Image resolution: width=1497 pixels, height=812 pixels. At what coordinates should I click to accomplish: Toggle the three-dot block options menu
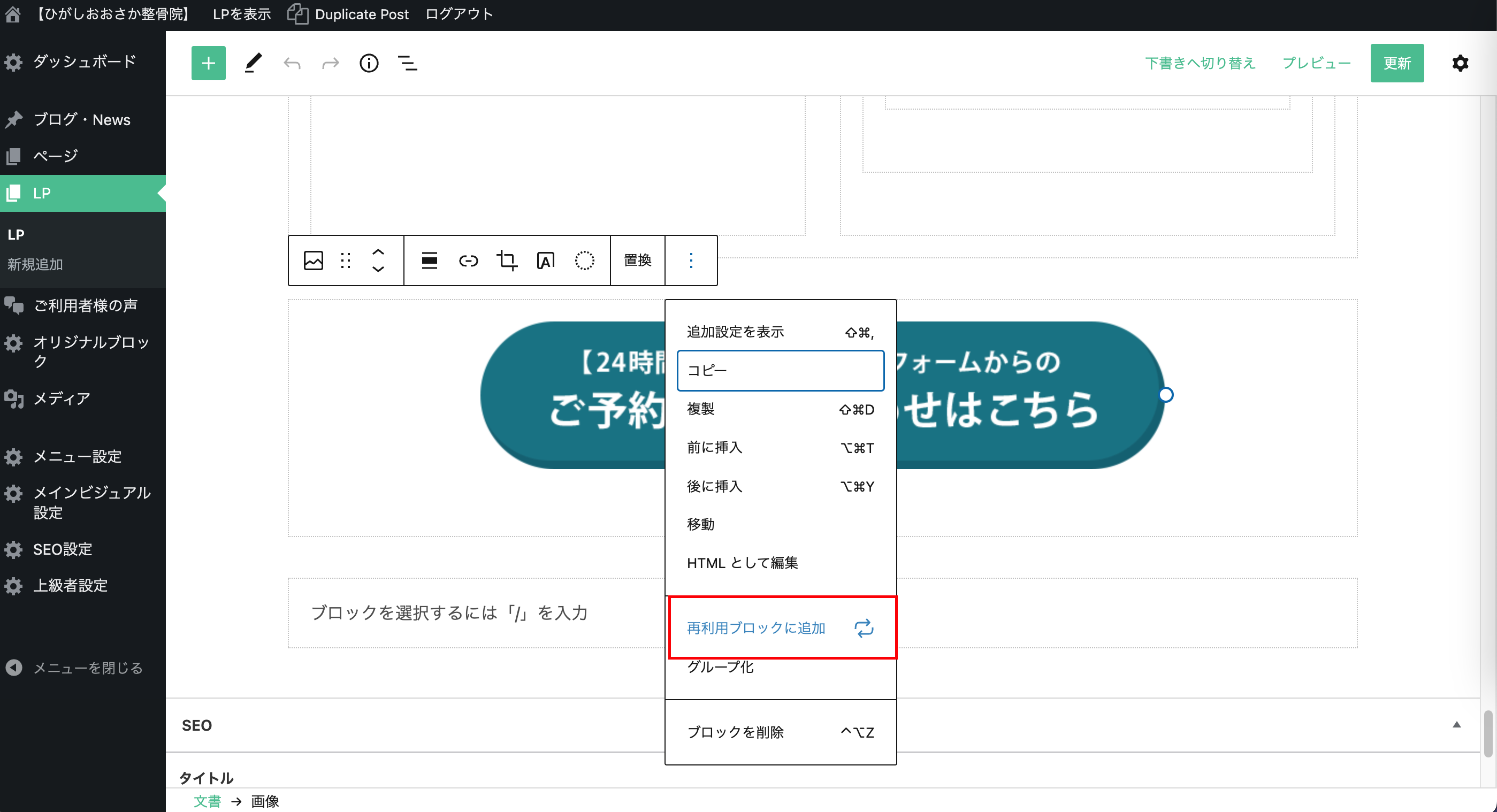(x=690, y=260)
